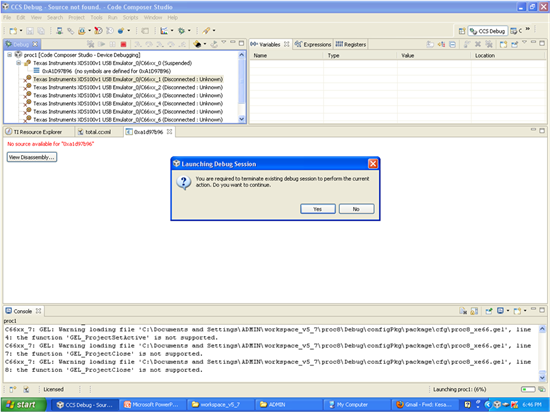Toggle Scroll Lock in Console toolbar

(474, 311)
